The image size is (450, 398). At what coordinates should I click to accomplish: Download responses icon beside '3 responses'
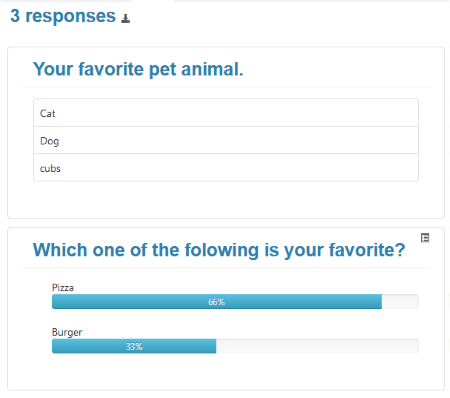[126, 19]
